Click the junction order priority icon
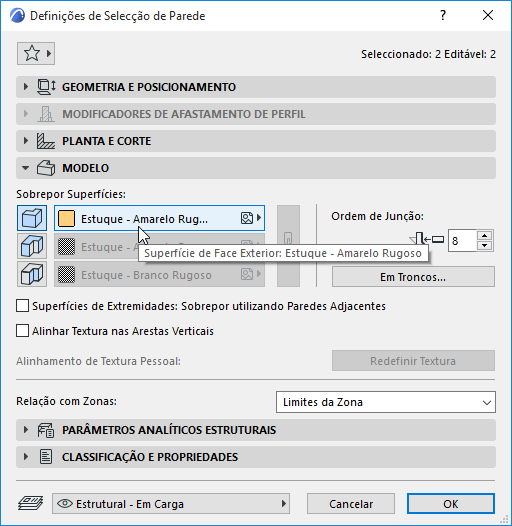The height and width of the screenshot is (526, 512). [426, 240]
